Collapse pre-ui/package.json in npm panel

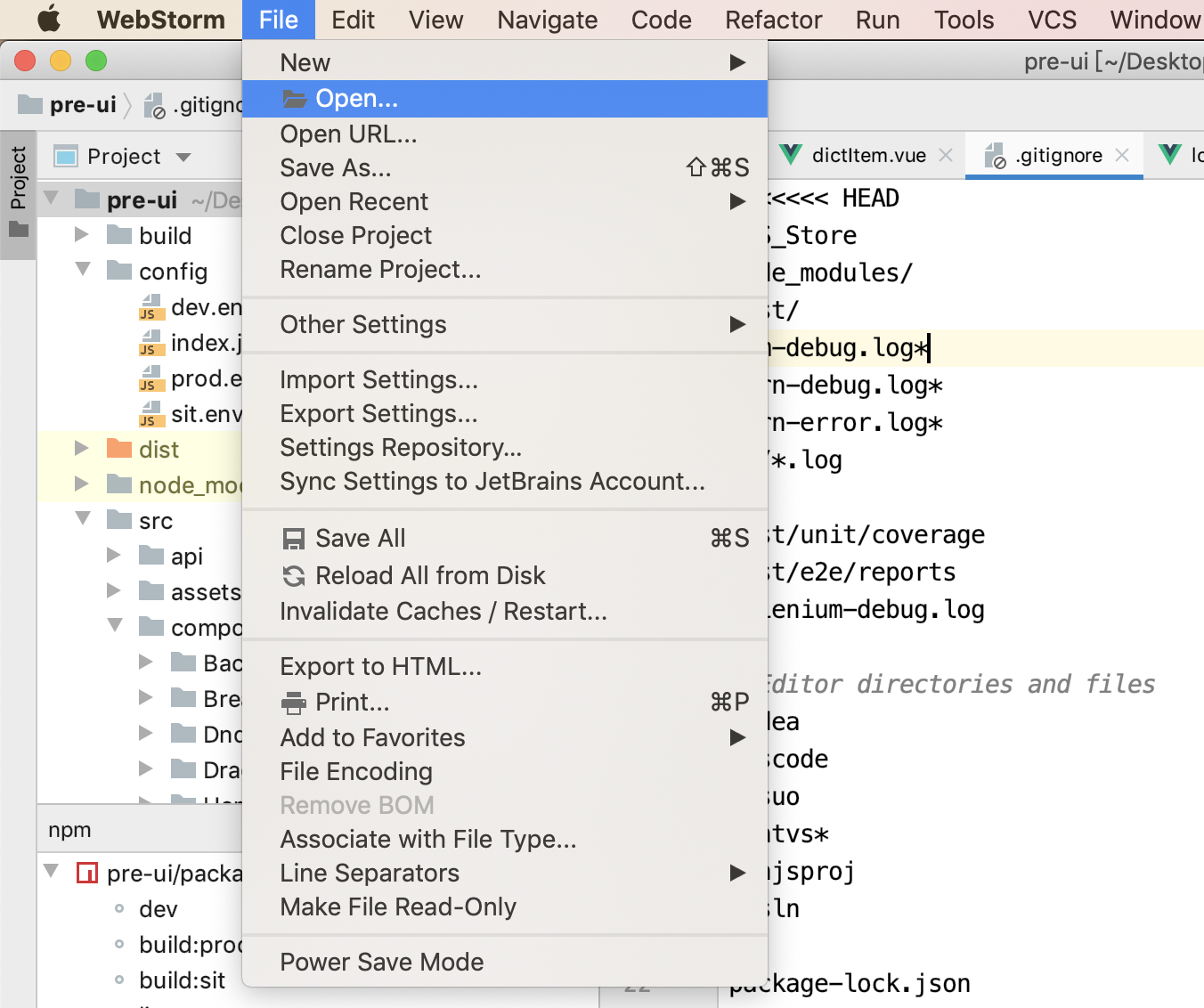(x=53, y=871)
